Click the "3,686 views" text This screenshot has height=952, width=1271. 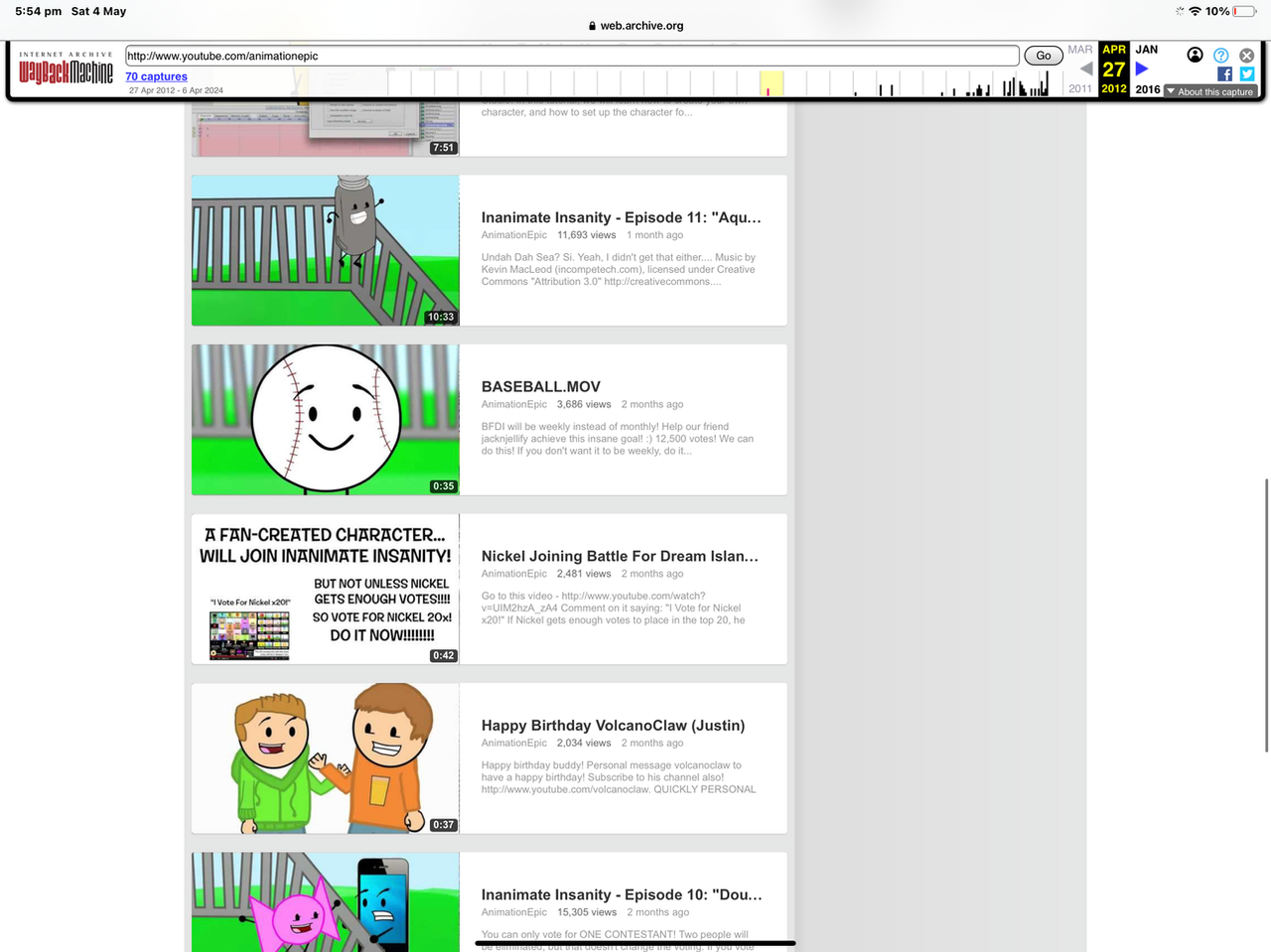(x=584, y=404)
